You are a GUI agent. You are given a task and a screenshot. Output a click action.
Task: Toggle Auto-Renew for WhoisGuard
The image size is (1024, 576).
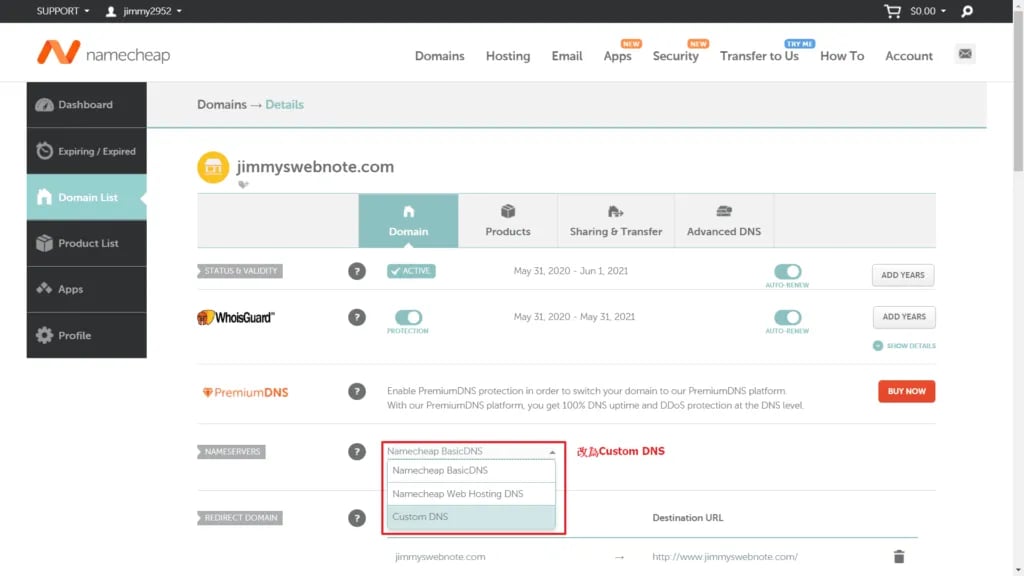coord(787,317)
